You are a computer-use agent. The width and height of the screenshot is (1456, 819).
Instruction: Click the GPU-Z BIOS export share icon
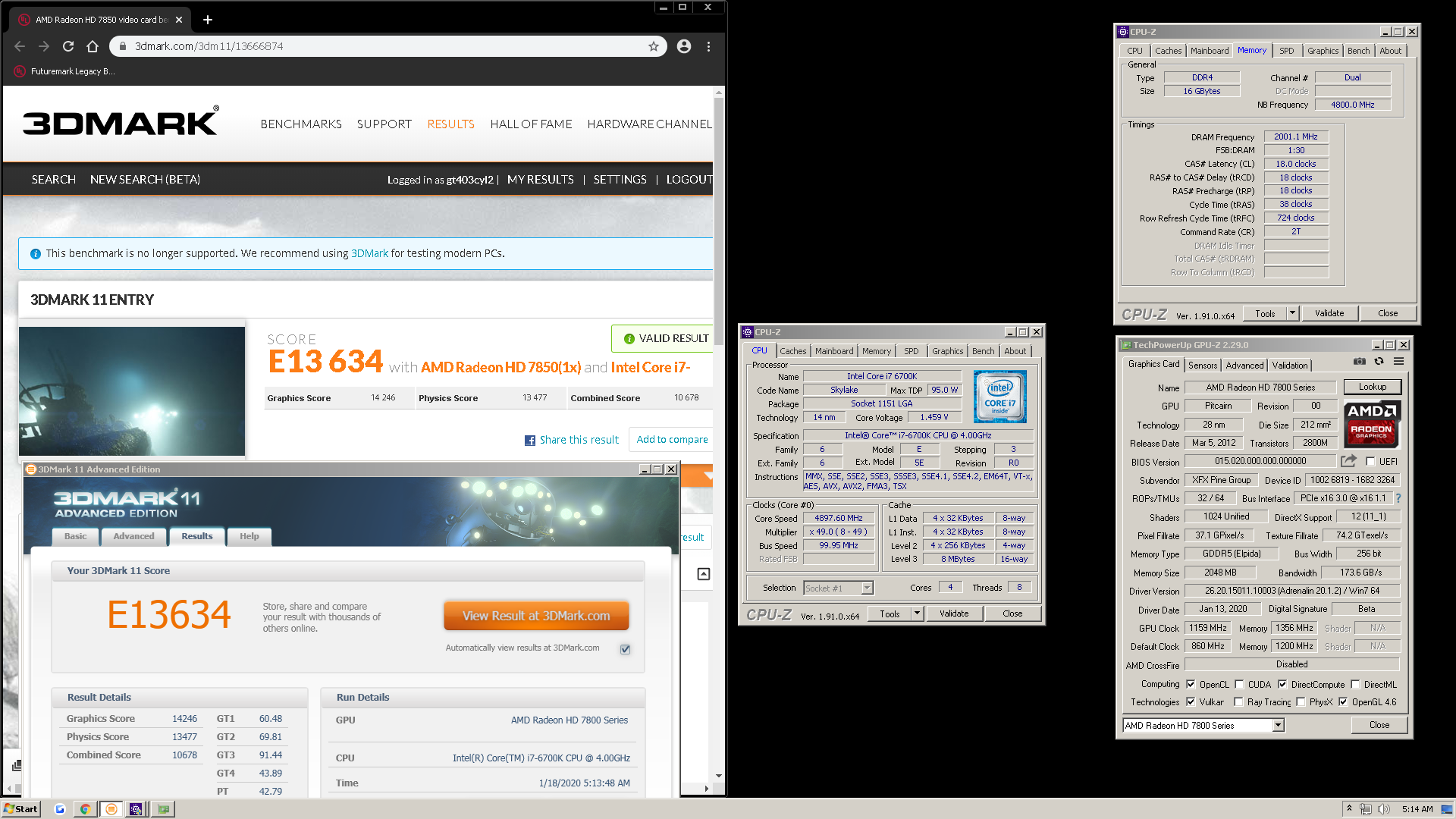coord(1348,461)
